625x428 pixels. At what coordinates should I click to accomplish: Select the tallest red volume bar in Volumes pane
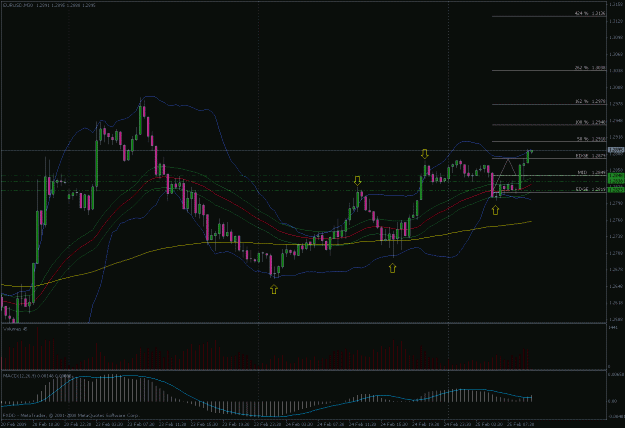38,348
